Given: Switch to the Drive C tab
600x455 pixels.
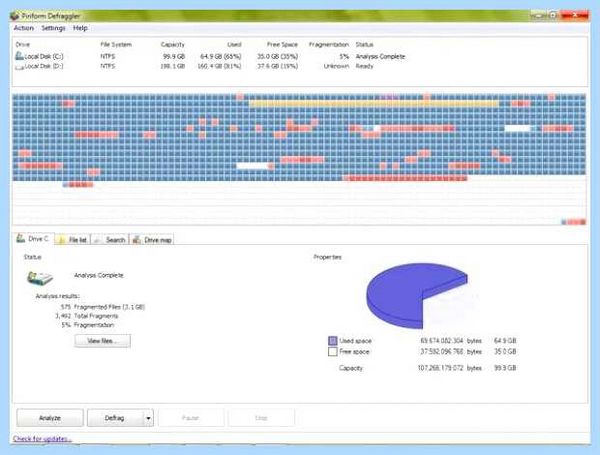Looking at the screenshot, I should (33, 239).
